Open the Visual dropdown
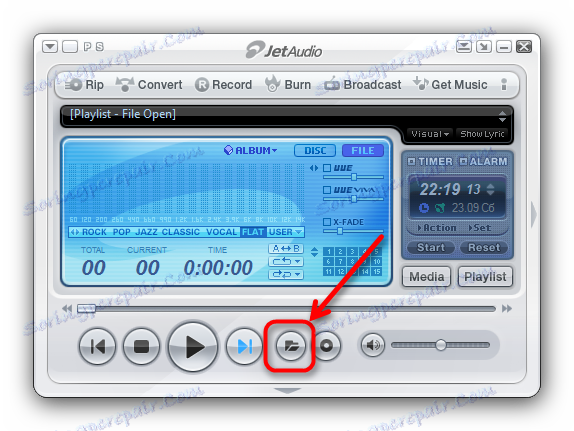Viewport: 574px width, 431px height. [430, 134]
